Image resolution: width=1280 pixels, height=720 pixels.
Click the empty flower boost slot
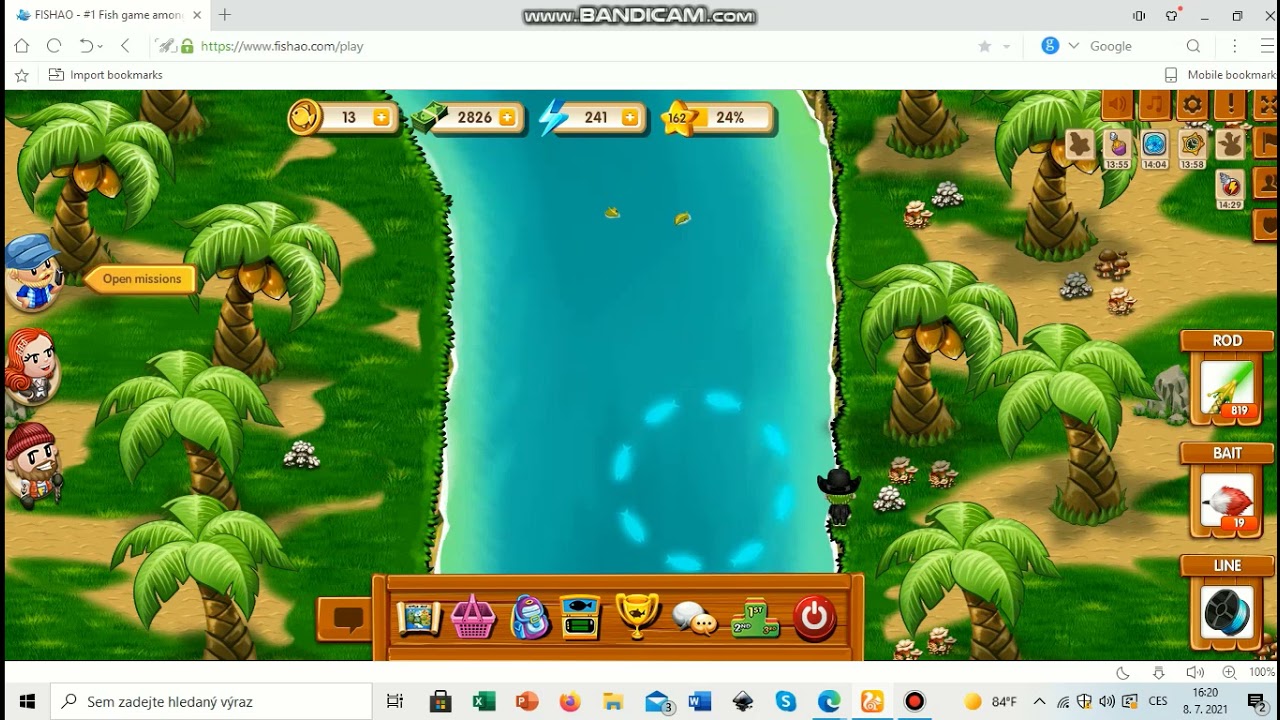[1080, 145]
